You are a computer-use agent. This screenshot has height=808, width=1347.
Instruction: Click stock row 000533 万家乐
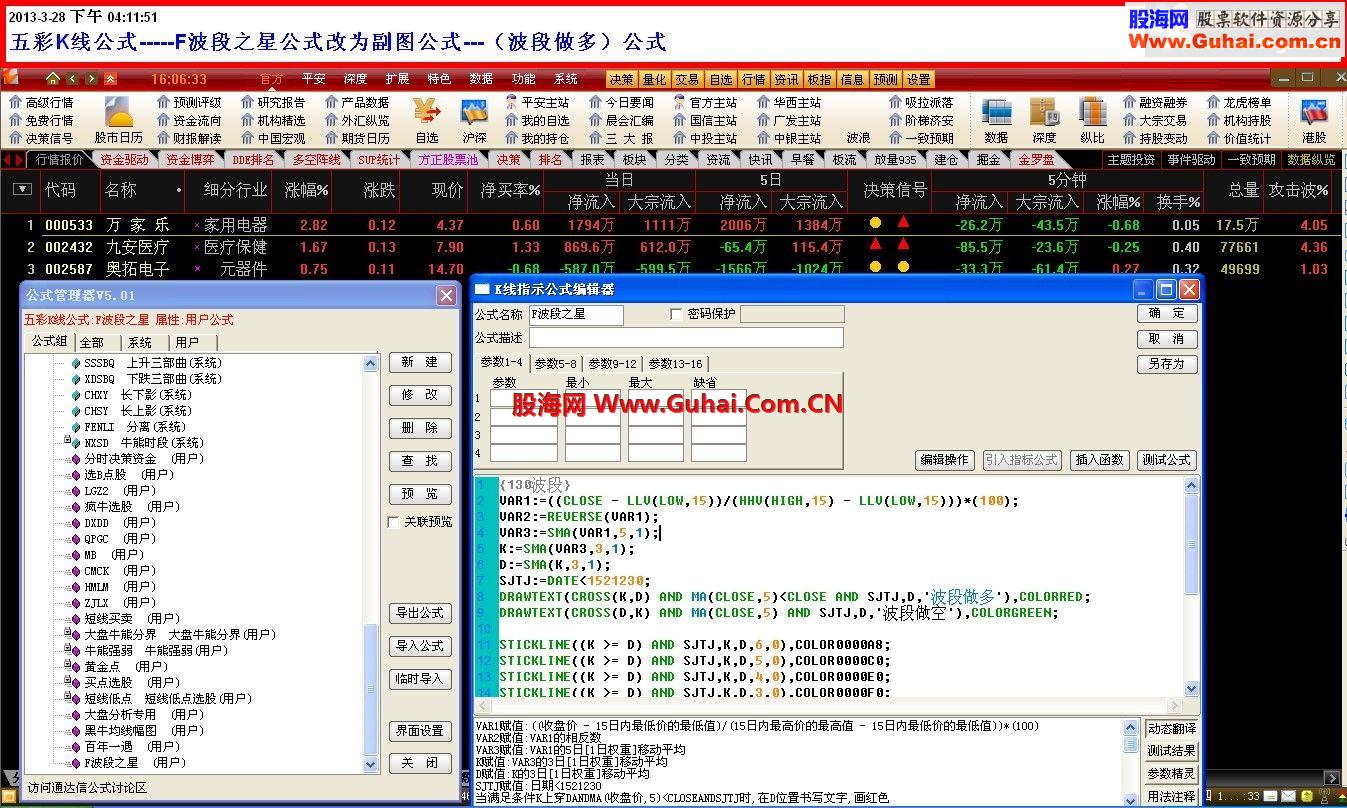pyautogui.click(x=673, y=225)
